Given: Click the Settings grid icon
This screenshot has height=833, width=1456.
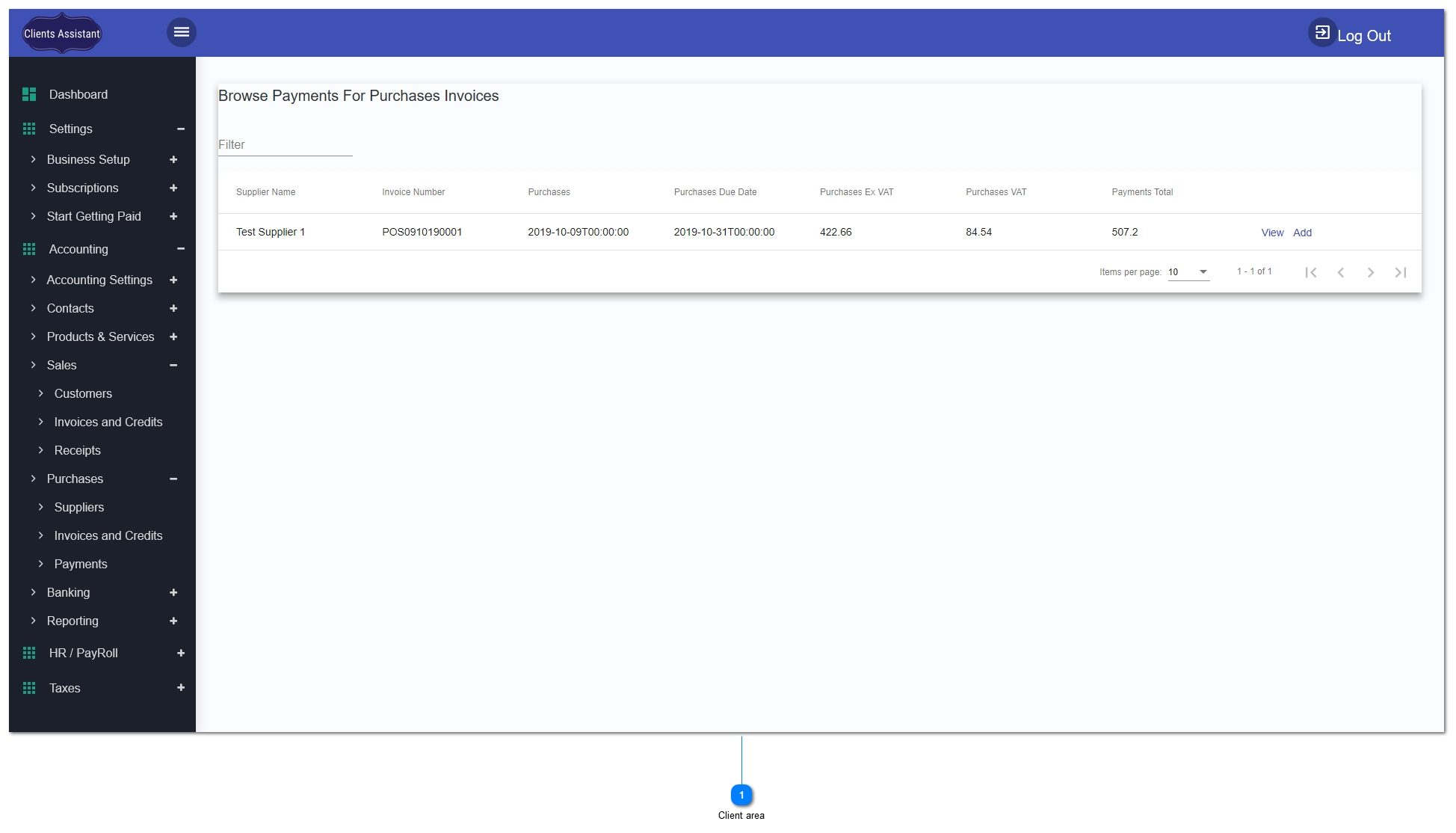Looking at the screenshot, I should (x=28, y=128).
